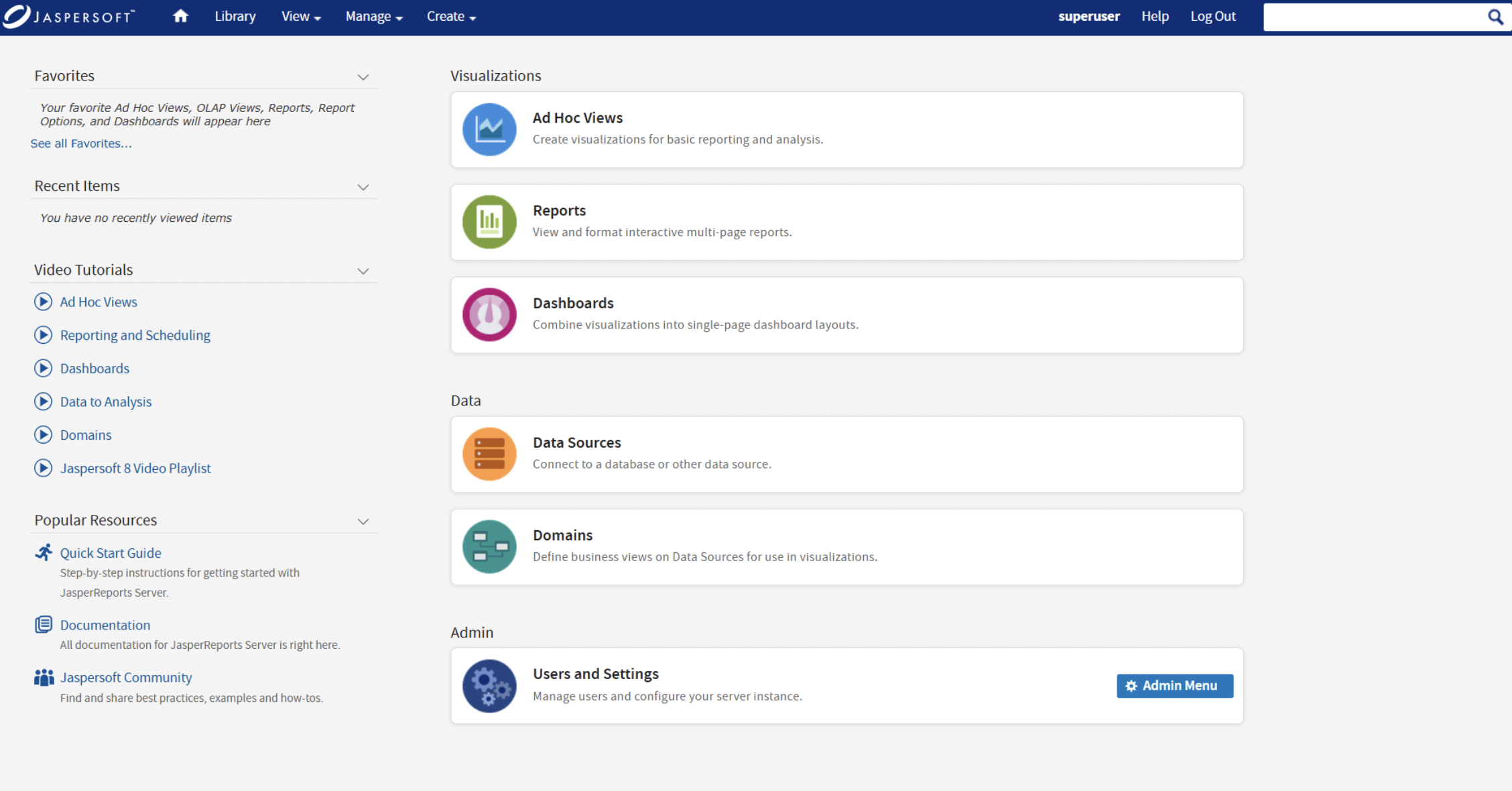The height and width of the screenshot is (791, 1512).
Task: Open the Manage menu
Action: [x=373, y=17]
